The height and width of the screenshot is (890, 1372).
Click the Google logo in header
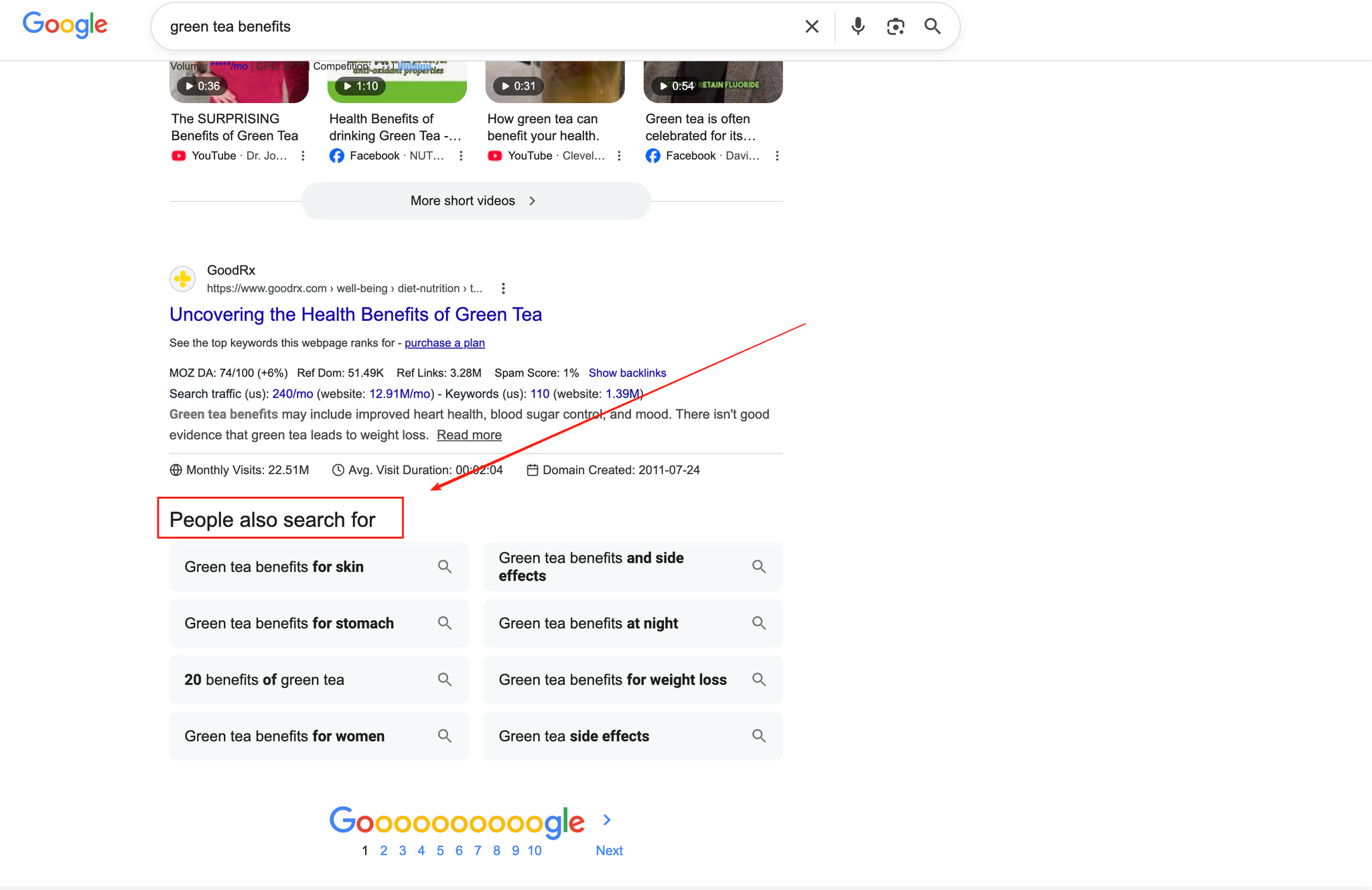coord(65,25)
